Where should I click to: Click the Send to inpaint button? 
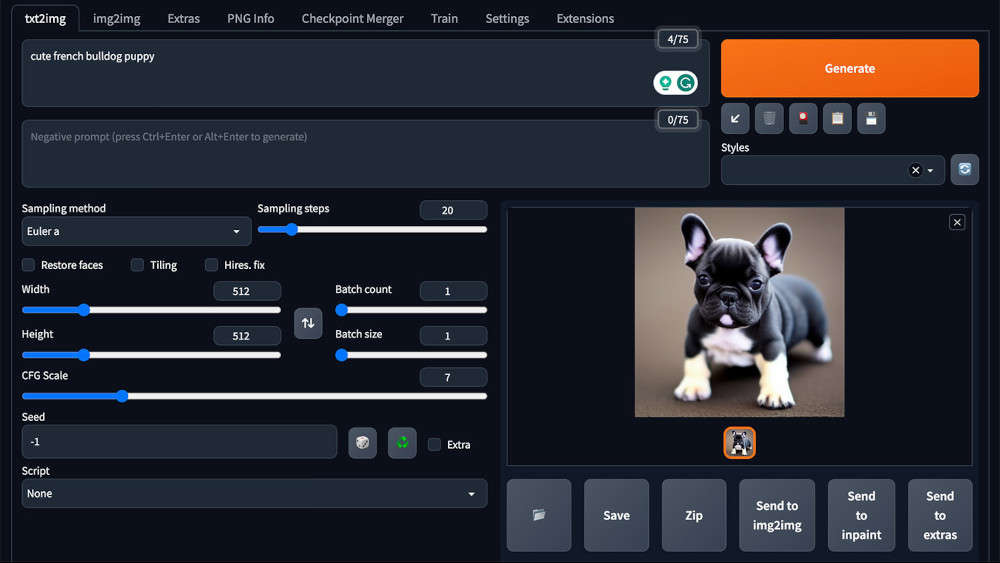coord(861,515)
